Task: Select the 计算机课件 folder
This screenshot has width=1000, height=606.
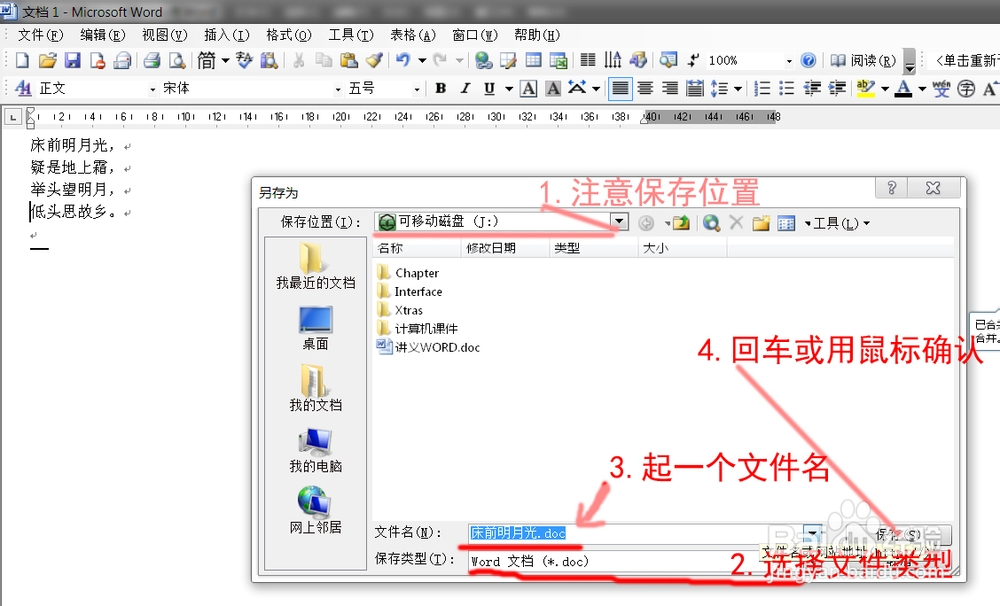Action: (x=418, y=329)
